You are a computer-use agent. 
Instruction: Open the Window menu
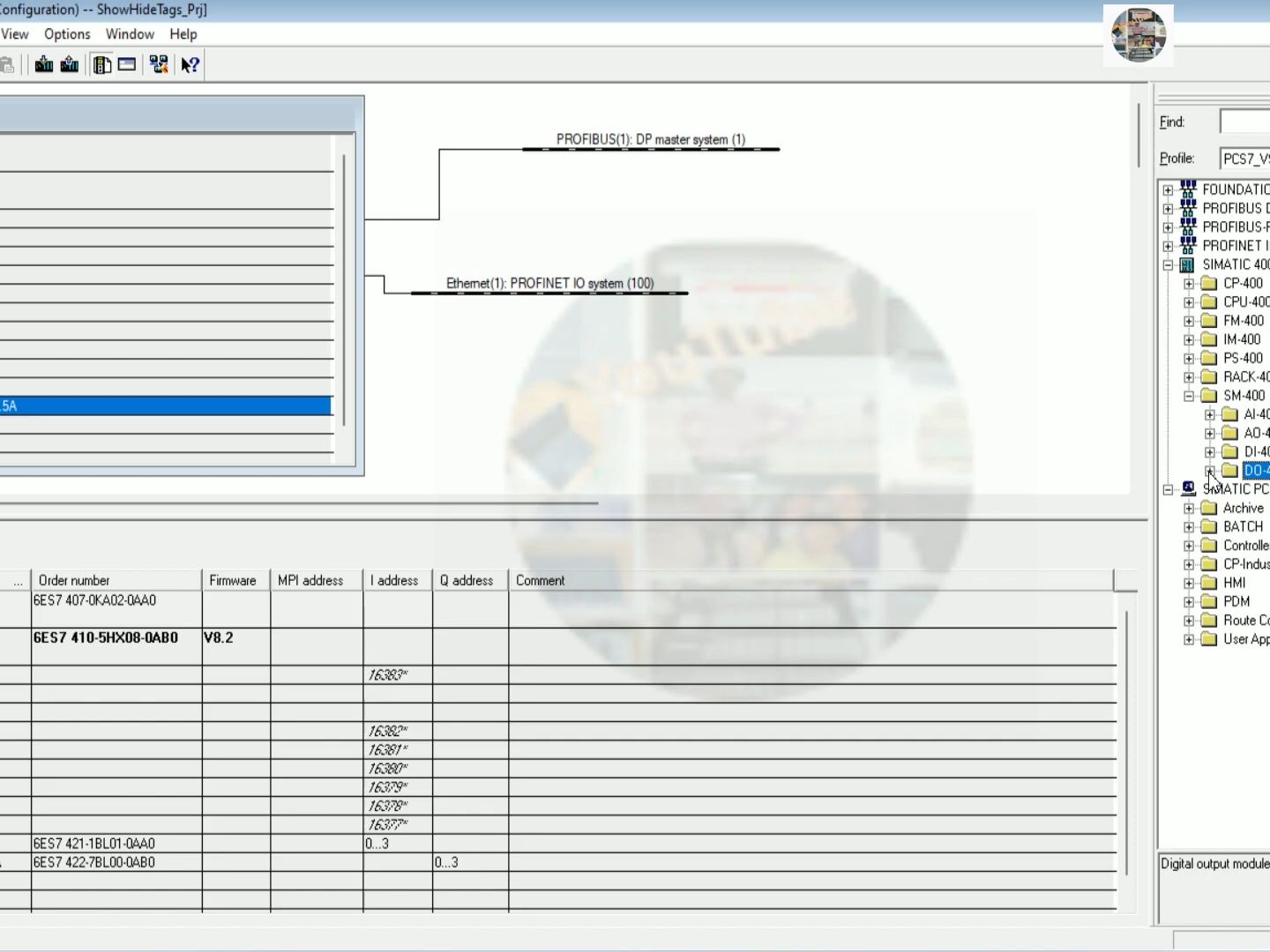(130, 33)
